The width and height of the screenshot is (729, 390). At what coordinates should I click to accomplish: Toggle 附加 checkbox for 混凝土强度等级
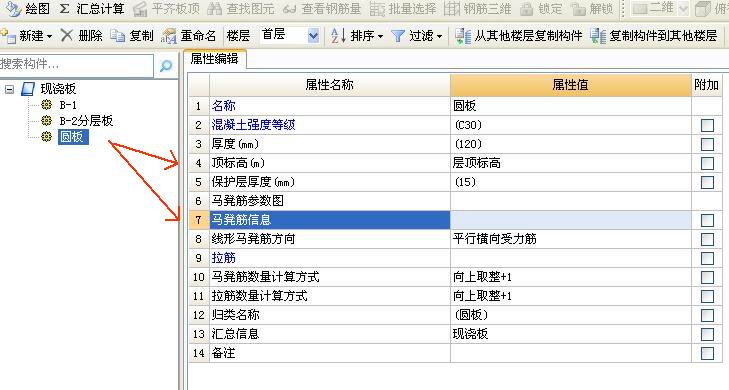(707, 126)
